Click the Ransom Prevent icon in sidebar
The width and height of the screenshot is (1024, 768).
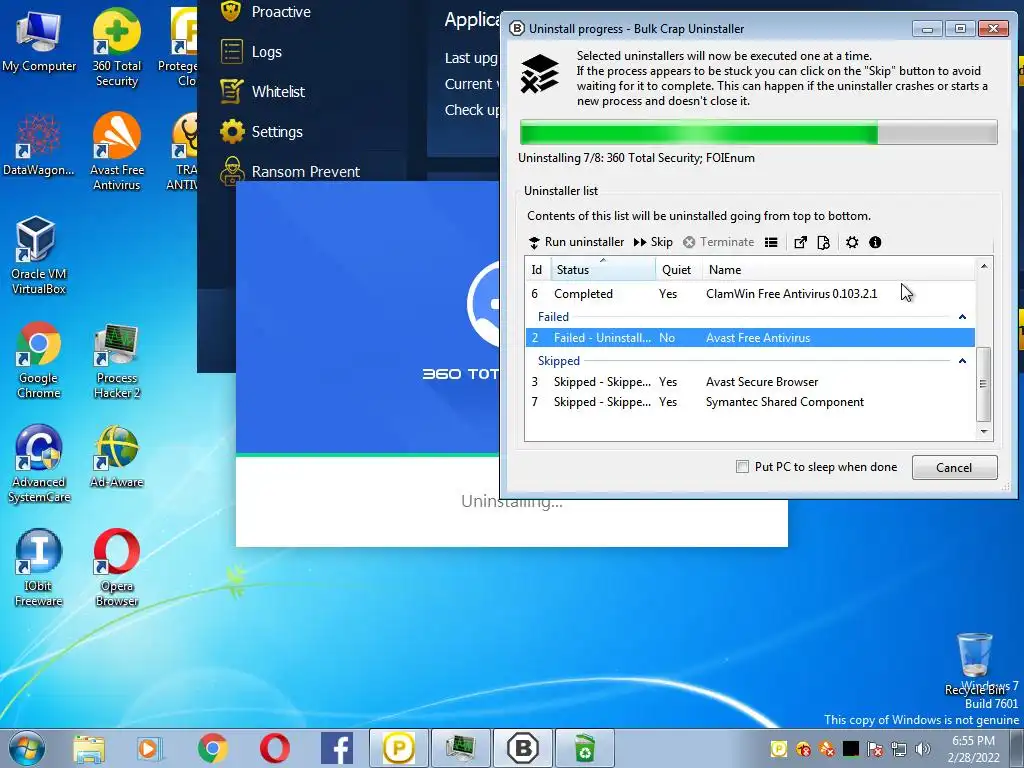(x=232, y=171)
